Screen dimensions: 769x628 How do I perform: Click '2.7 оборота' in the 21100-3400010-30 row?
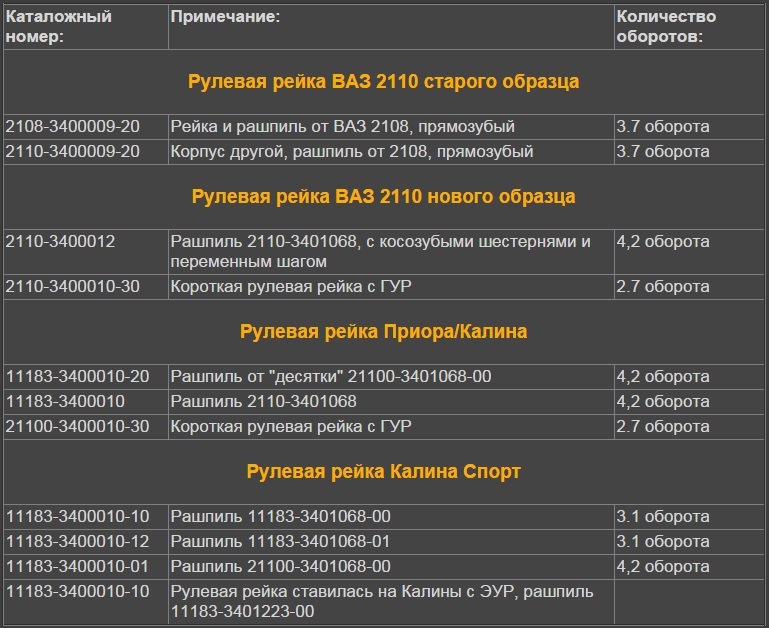tap(663, 426)
